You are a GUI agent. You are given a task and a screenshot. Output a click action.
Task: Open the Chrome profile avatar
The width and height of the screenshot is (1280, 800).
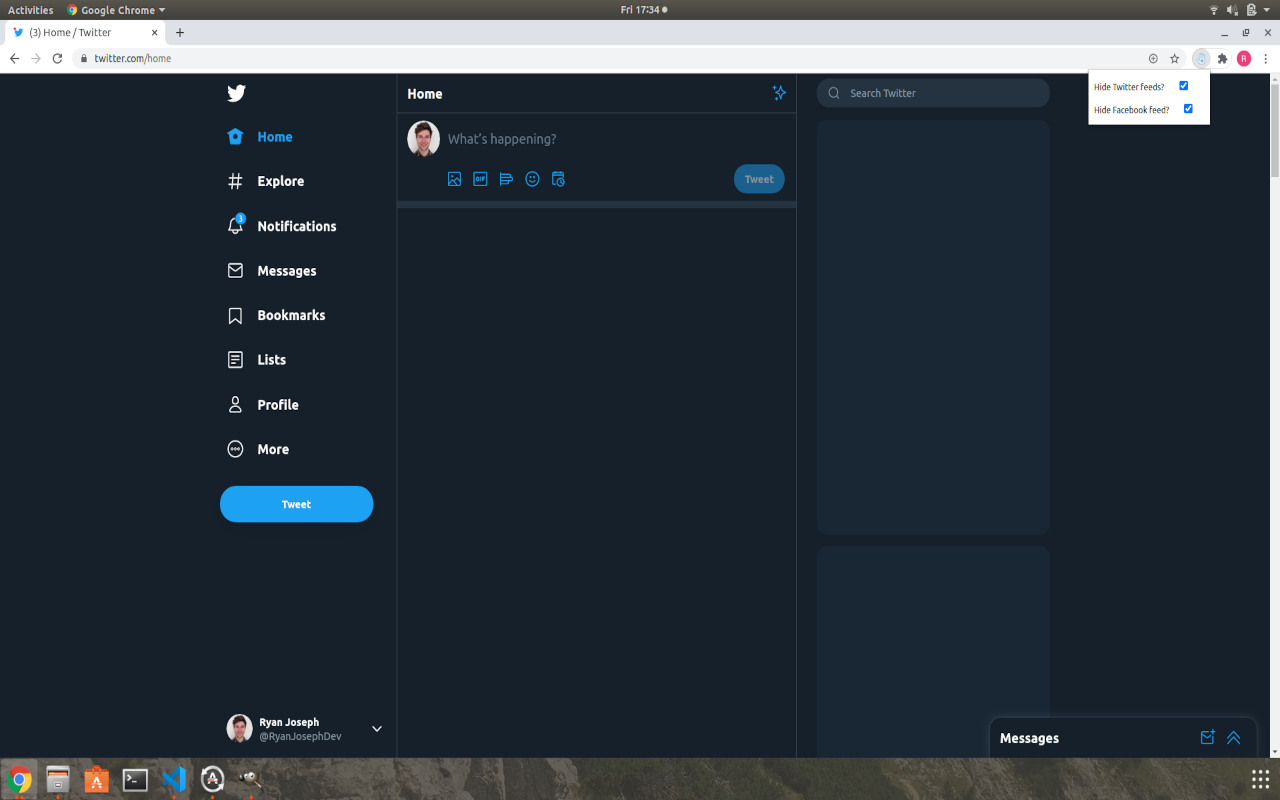(1244, 59)
